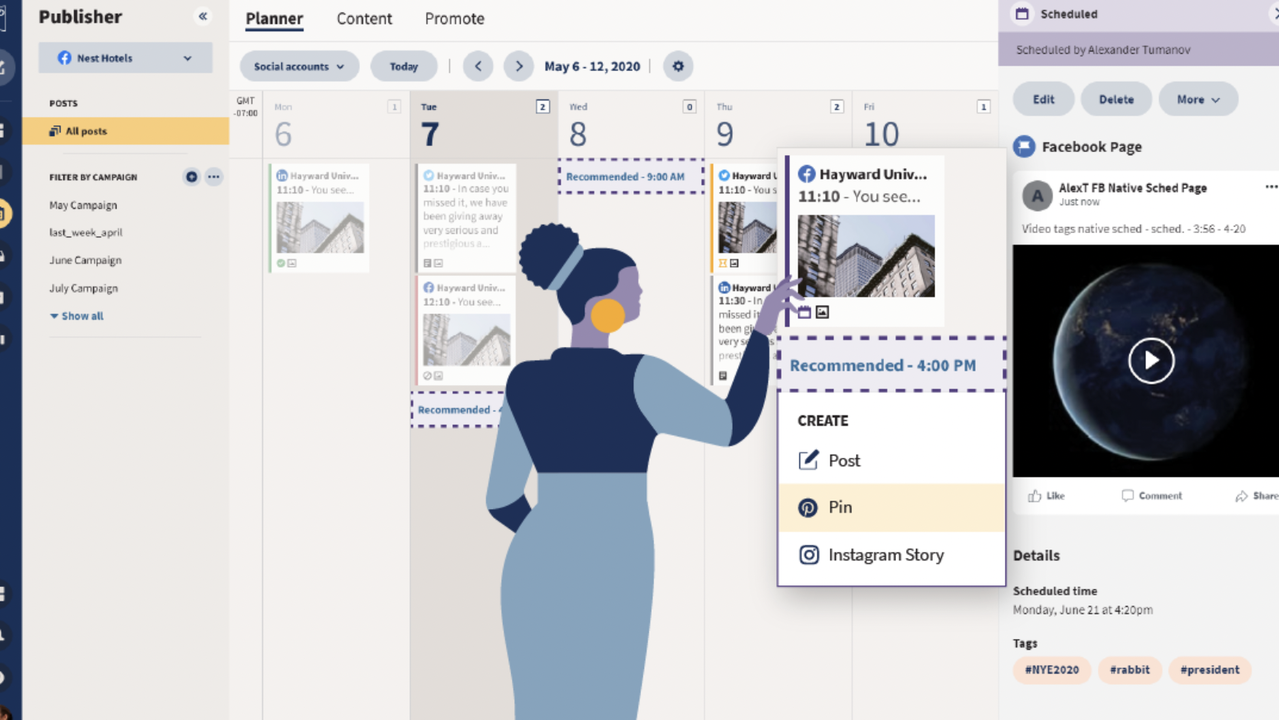Play the earth video preview

1151,360
